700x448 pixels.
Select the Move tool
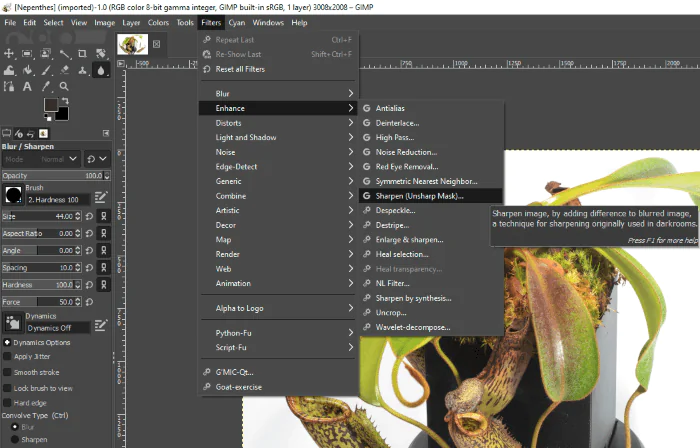(8, 54)
